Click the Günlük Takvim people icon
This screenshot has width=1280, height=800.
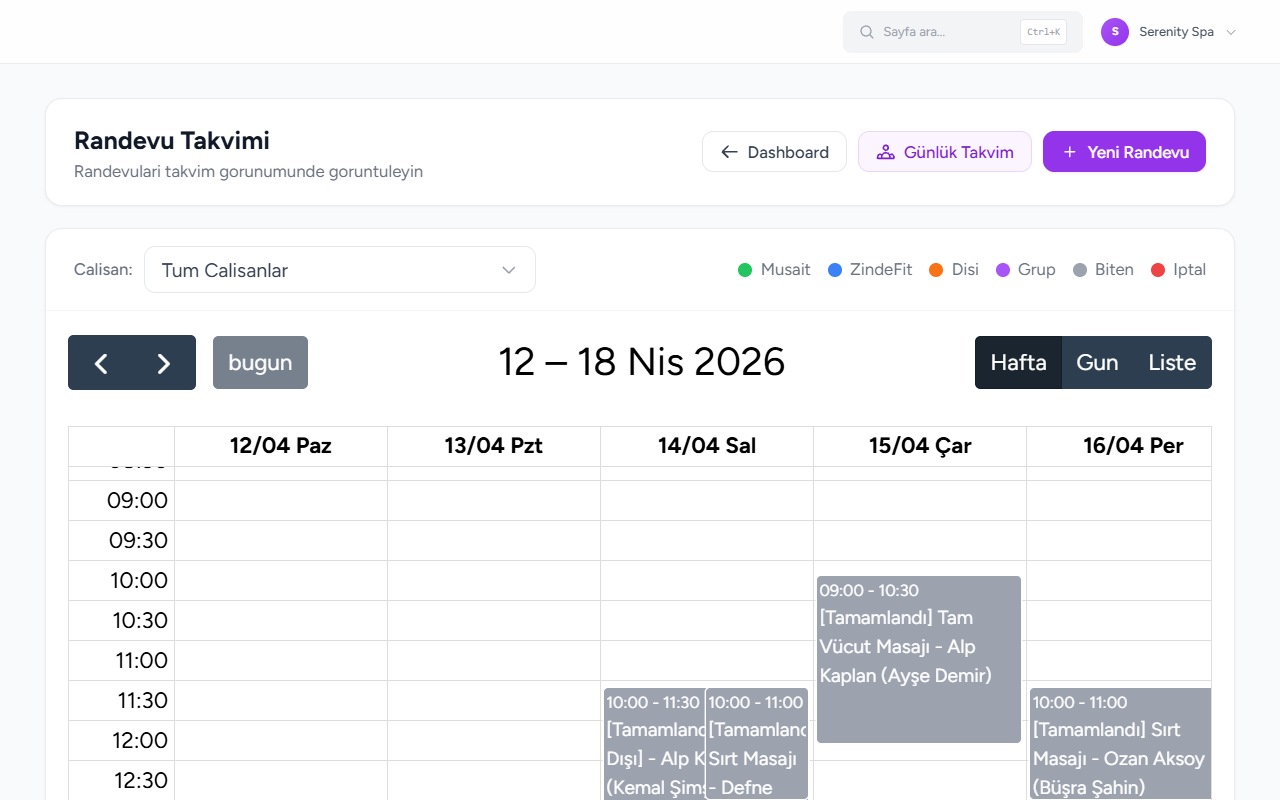tap(885, 152)
